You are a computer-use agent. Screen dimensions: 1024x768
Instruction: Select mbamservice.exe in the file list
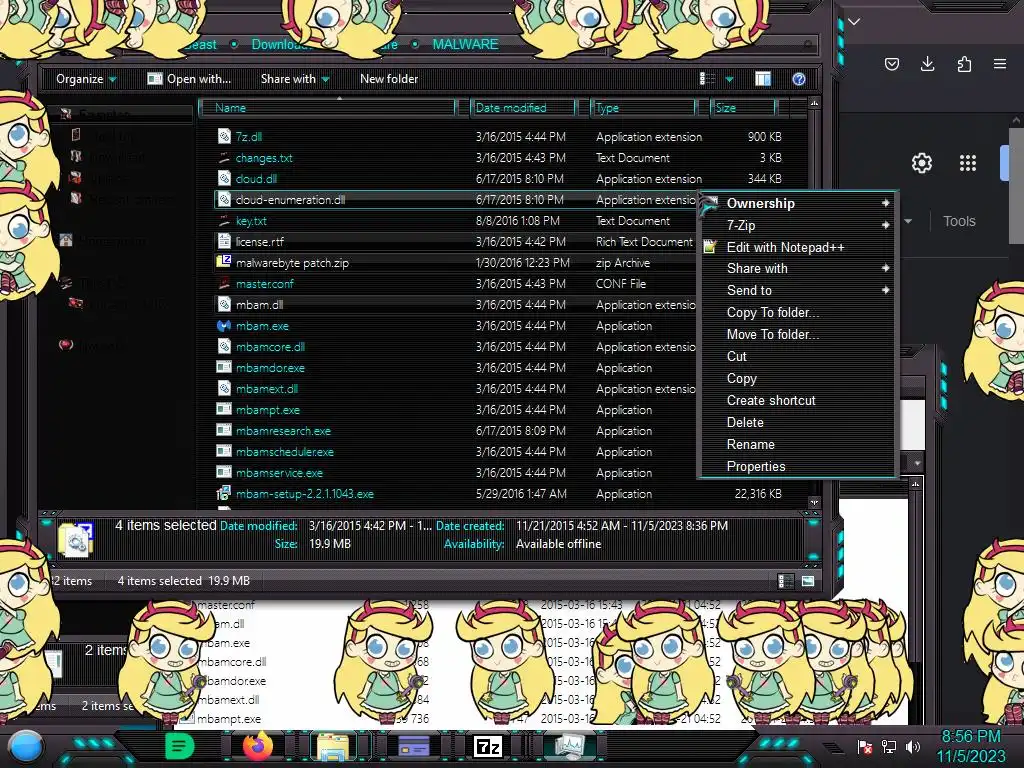279,473
